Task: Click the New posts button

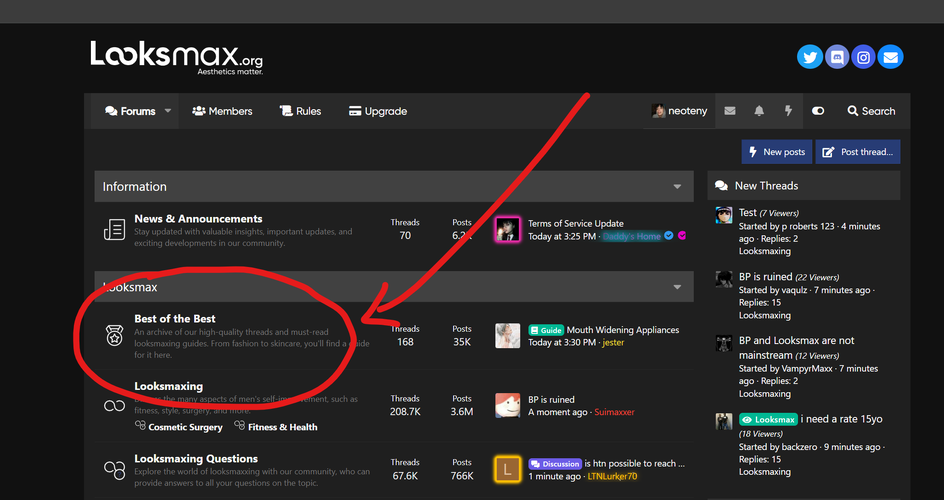Action: [776, 152]
